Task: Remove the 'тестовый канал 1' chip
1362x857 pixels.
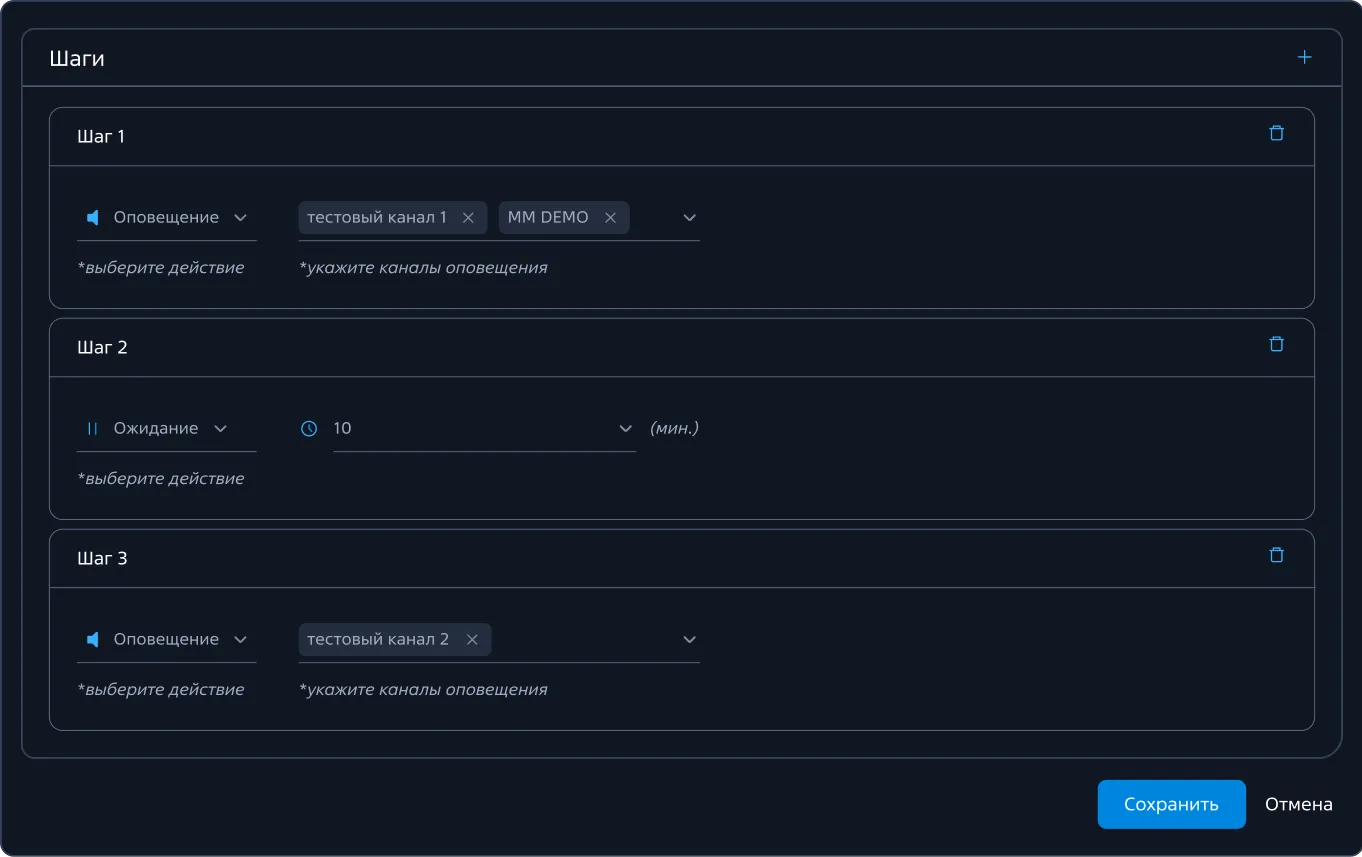Action: pyautogui.click(x=468, y=218)
